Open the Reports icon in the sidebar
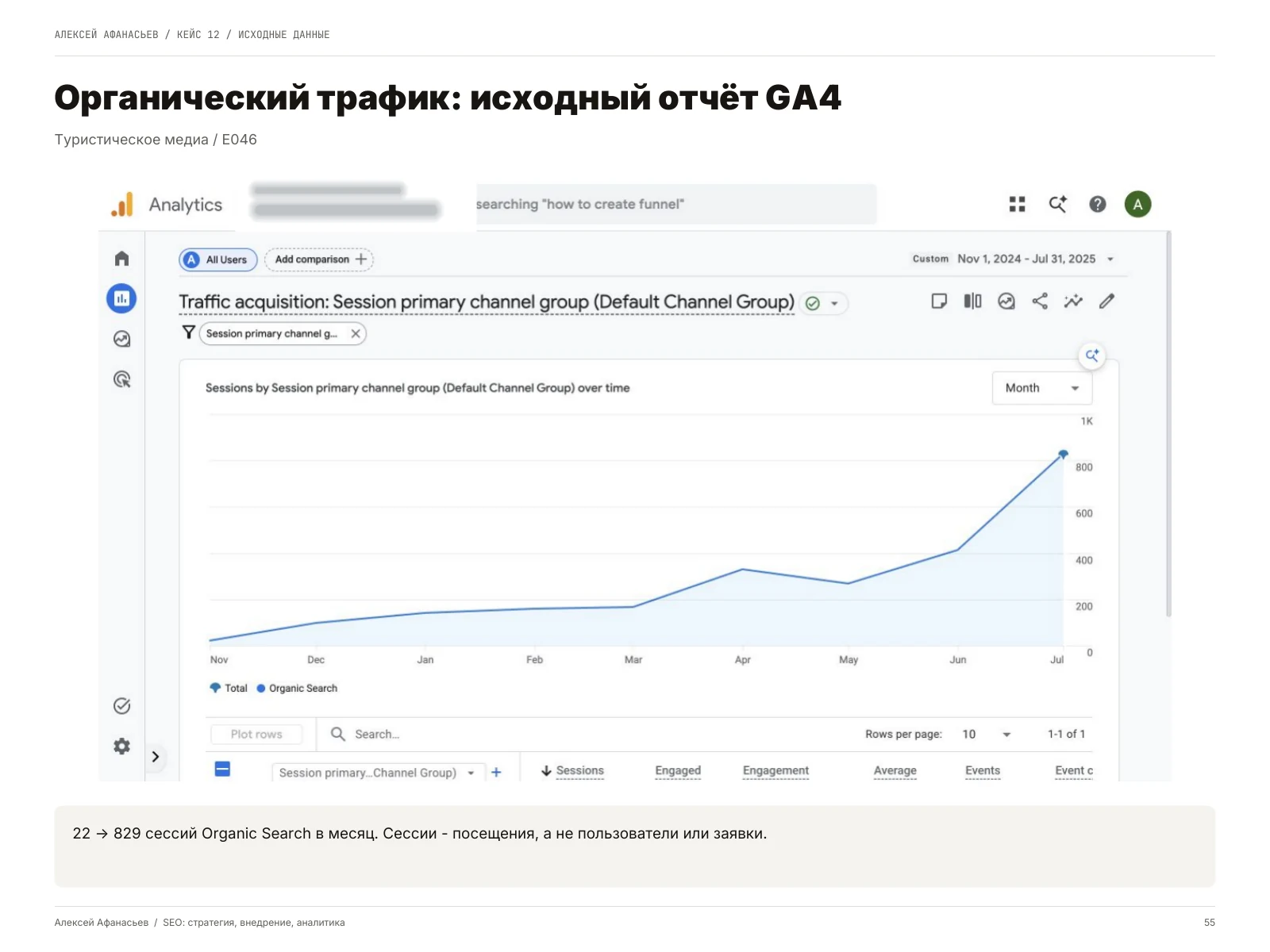 coord(121,298)
